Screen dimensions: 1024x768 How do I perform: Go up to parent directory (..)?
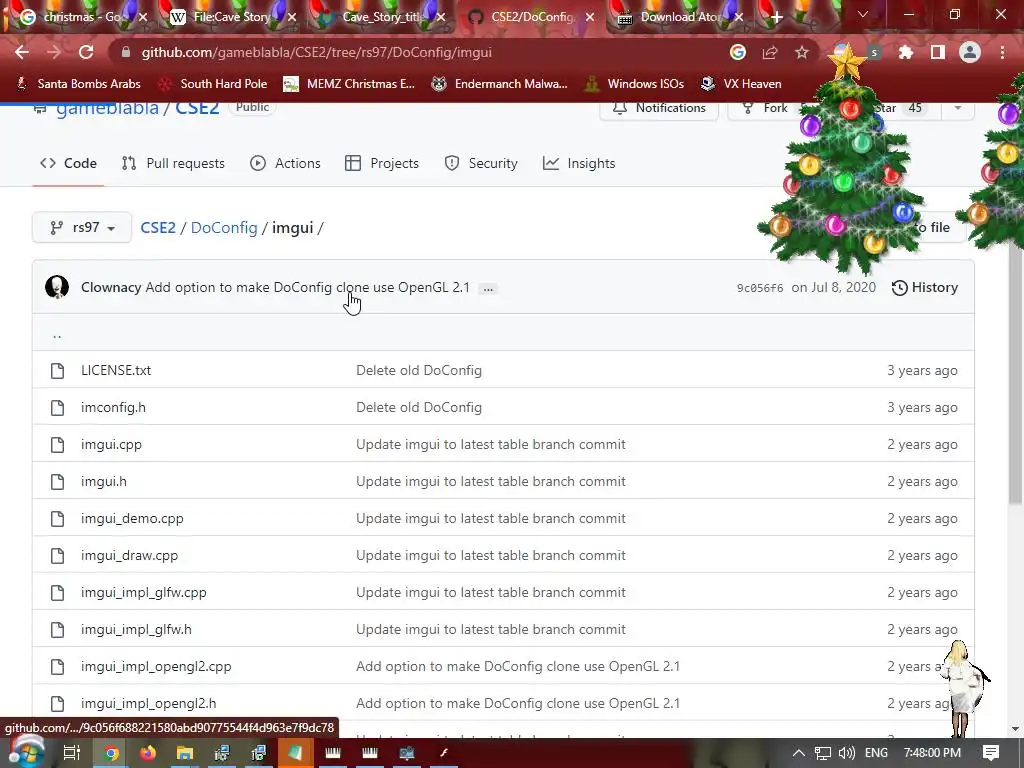[x=57, y=334]
